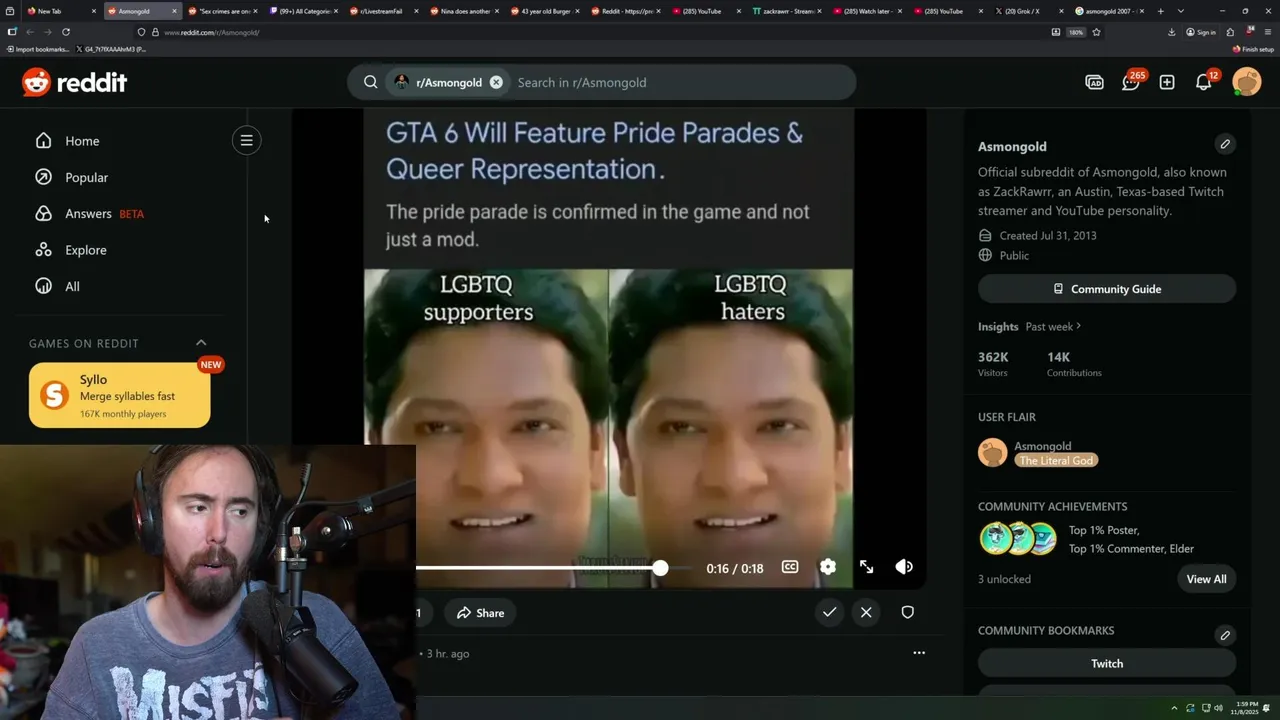Open site security shield info
Image resolution: width=1280 pixels, height=720 pixels.
141,32
